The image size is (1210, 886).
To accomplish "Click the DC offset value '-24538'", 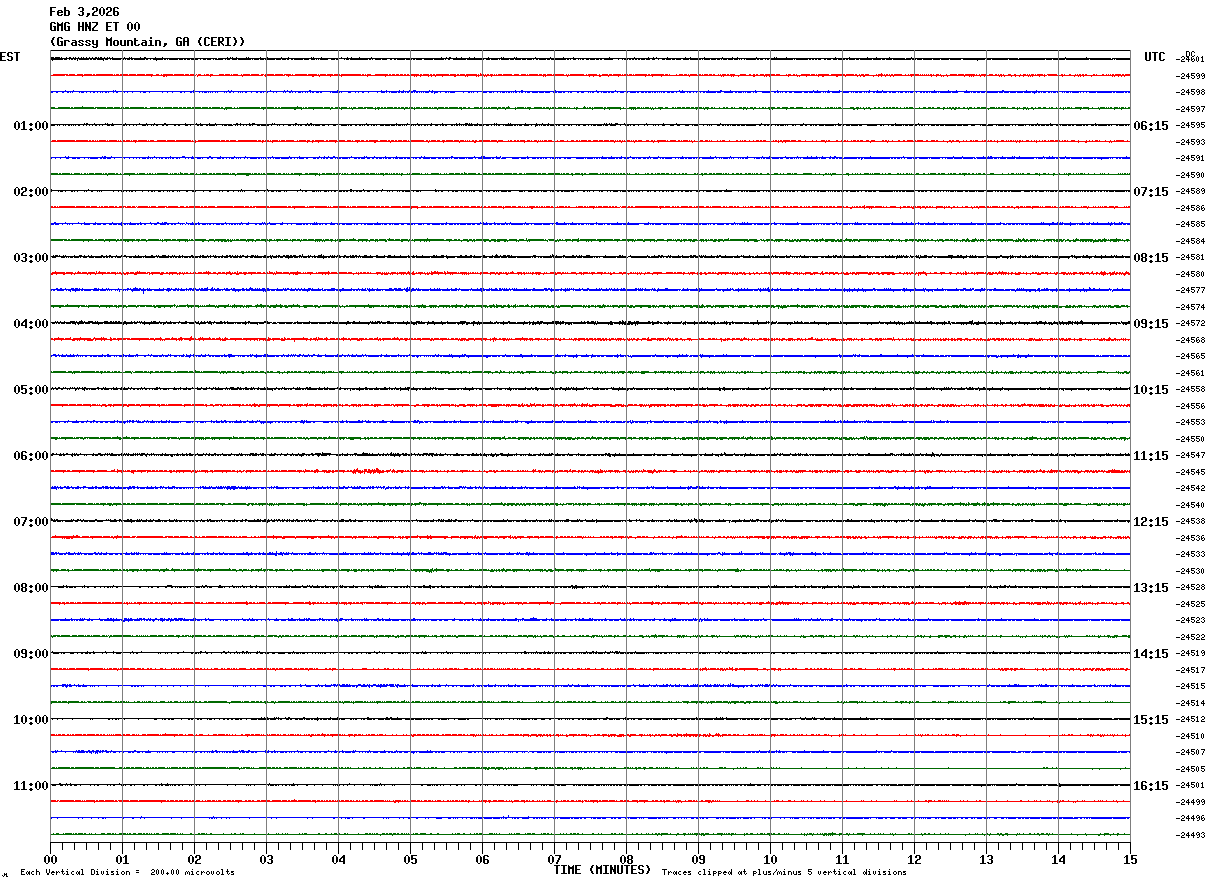I will (x=1190, y=522).
